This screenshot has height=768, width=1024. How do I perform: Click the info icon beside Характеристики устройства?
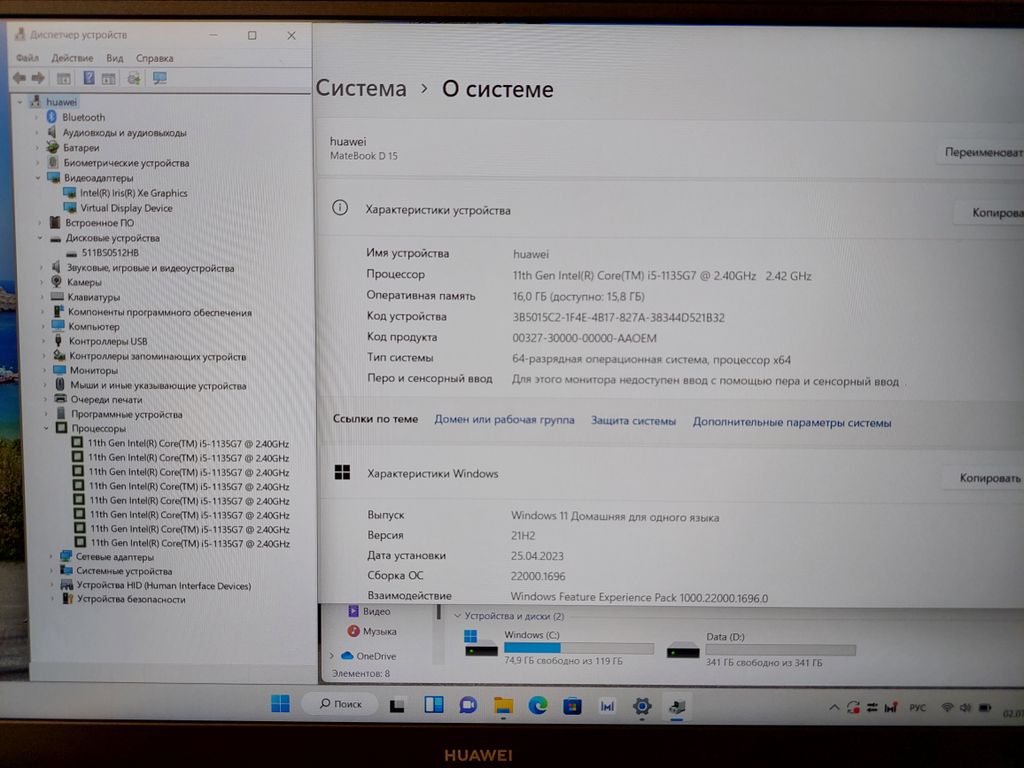click(340, 208)
